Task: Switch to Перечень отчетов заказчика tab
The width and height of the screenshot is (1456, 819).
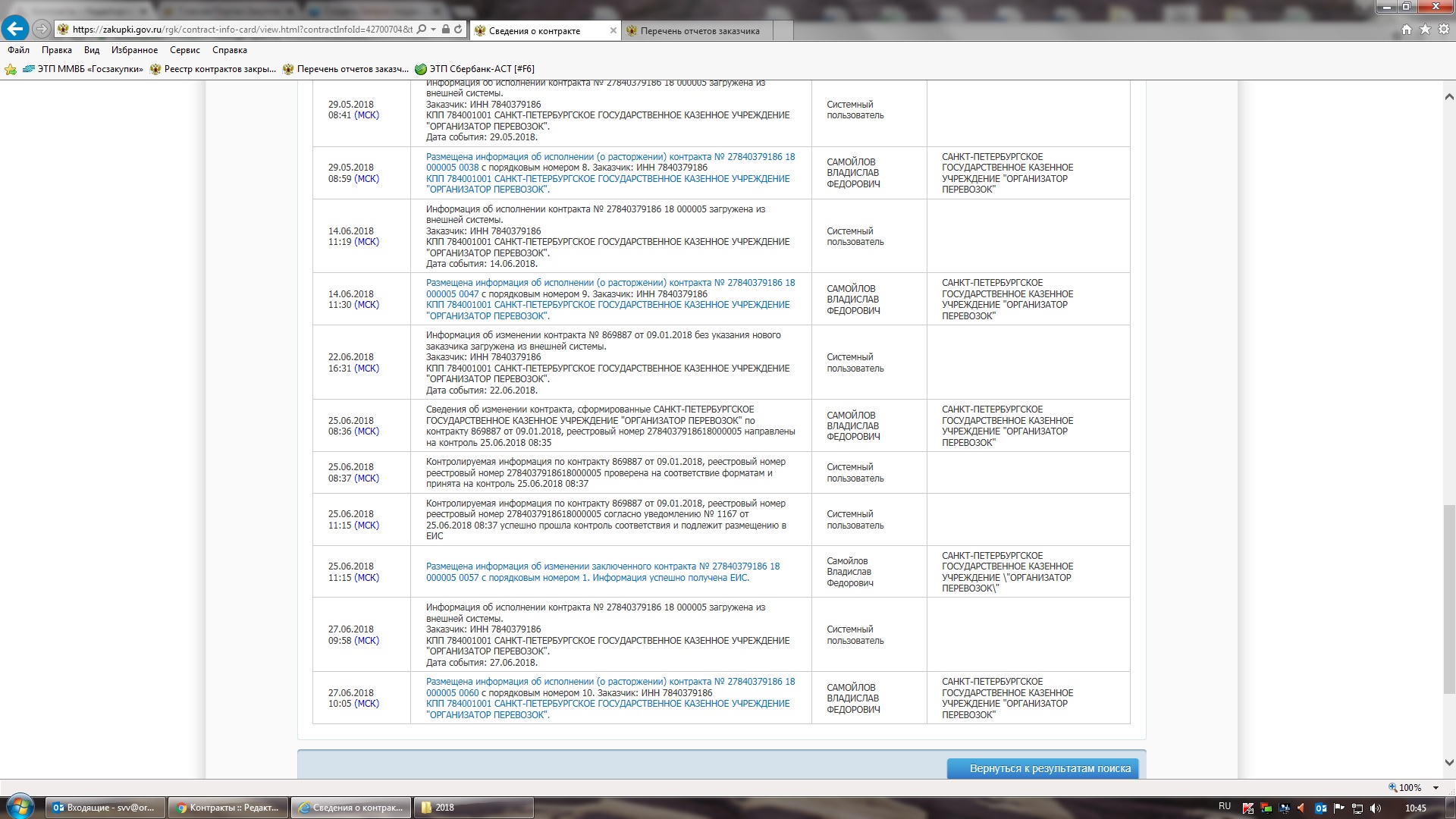Action: pos(698,31)
